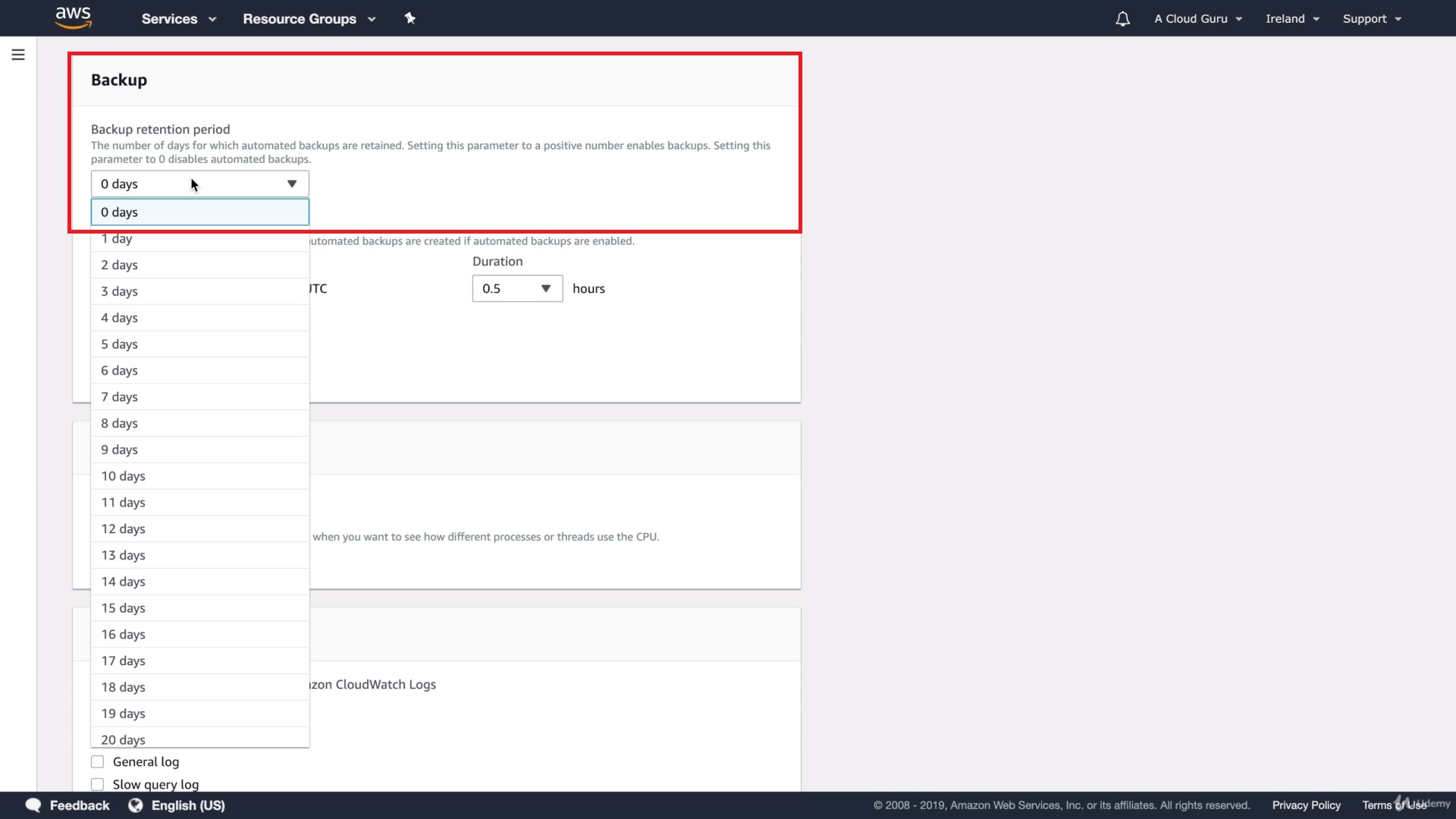Enable the Slow query log checkbox
1456x819 pixels.
(x=98, y=784)
